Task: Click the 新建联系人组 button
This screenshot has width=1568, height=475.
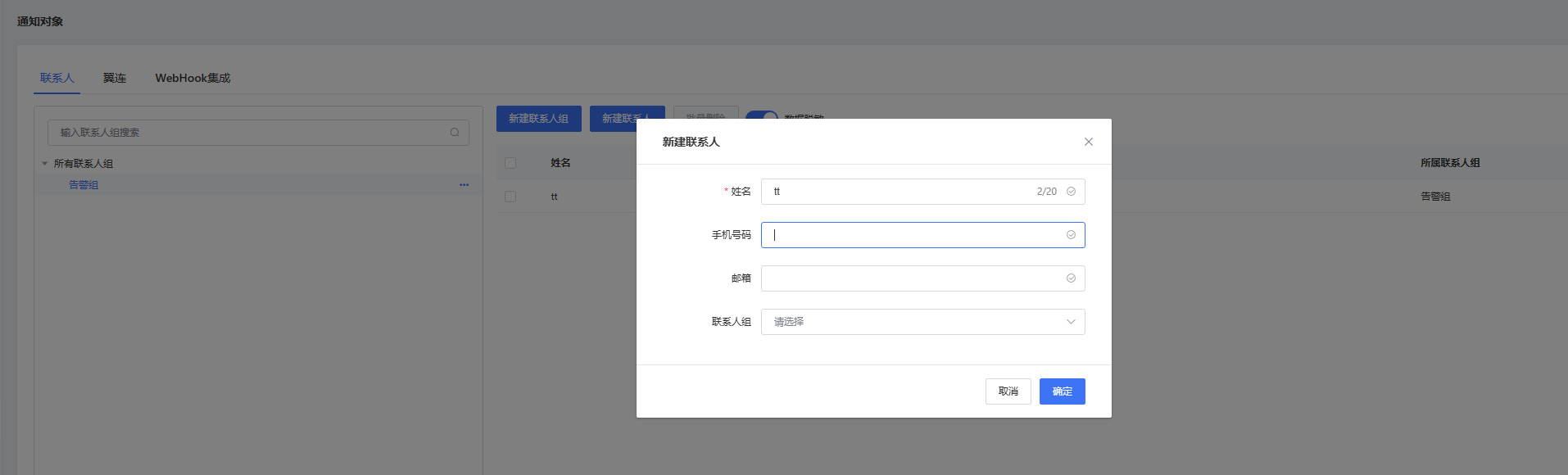Action: [x=538, y=119]
